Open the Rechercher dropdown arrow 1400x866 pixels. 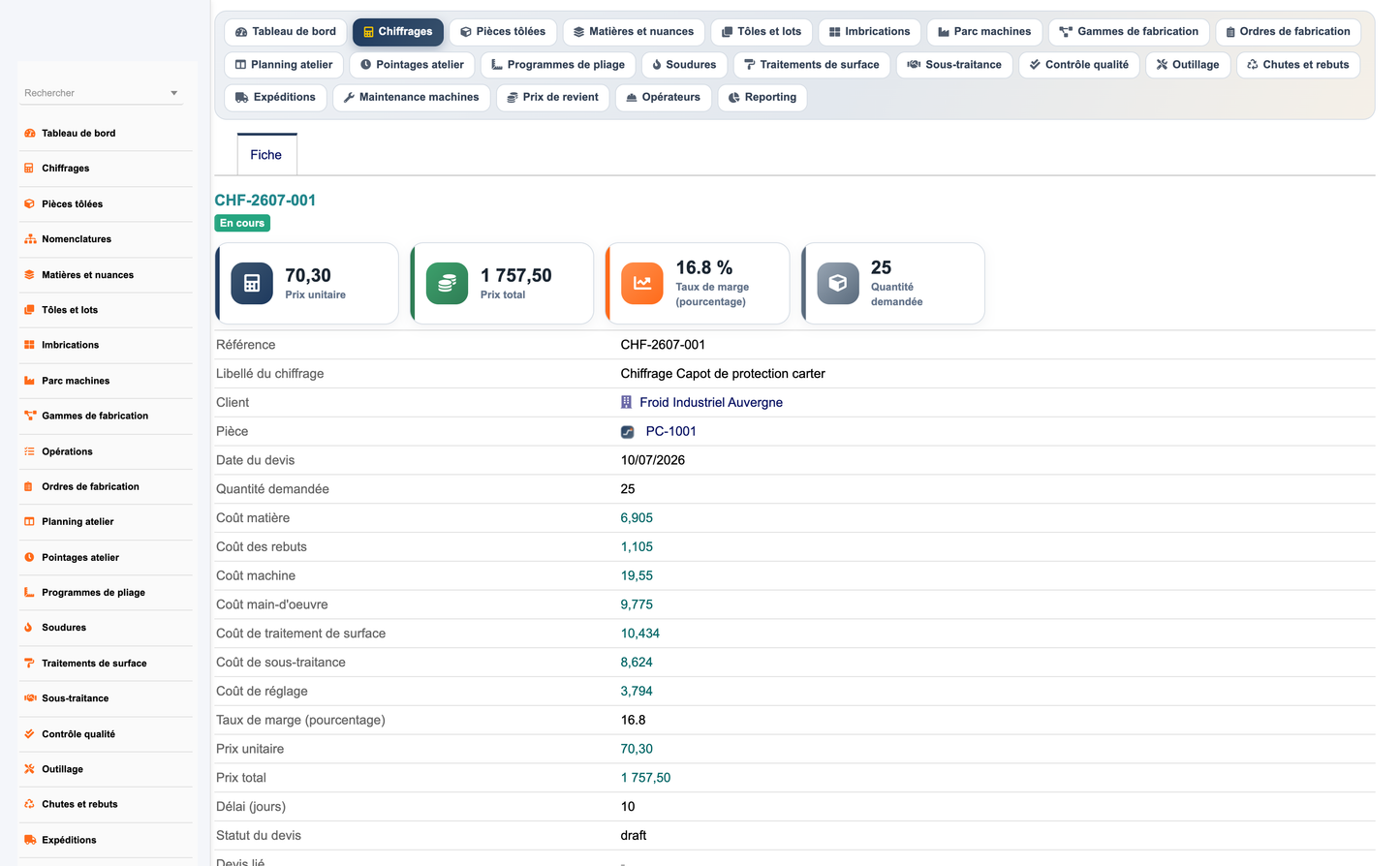pos(174,93)
